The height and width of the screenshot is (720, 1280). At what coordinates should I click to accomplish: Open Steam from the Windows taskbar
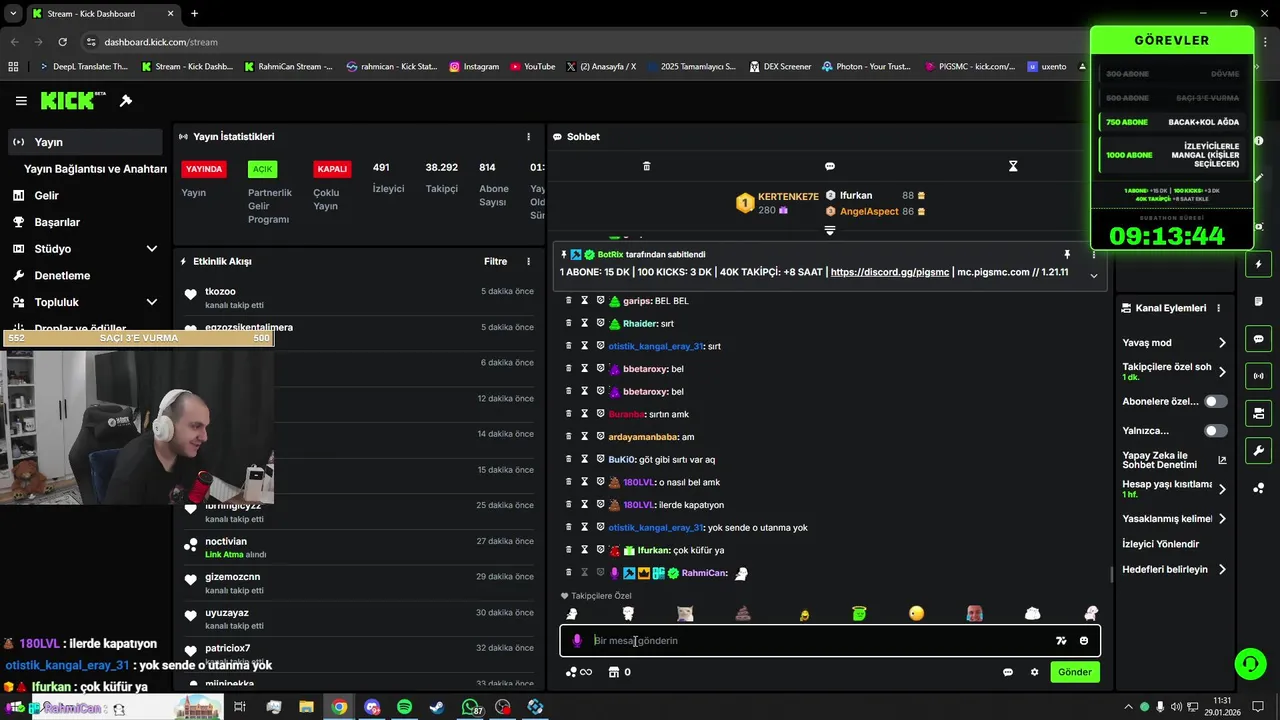[437, 707]
